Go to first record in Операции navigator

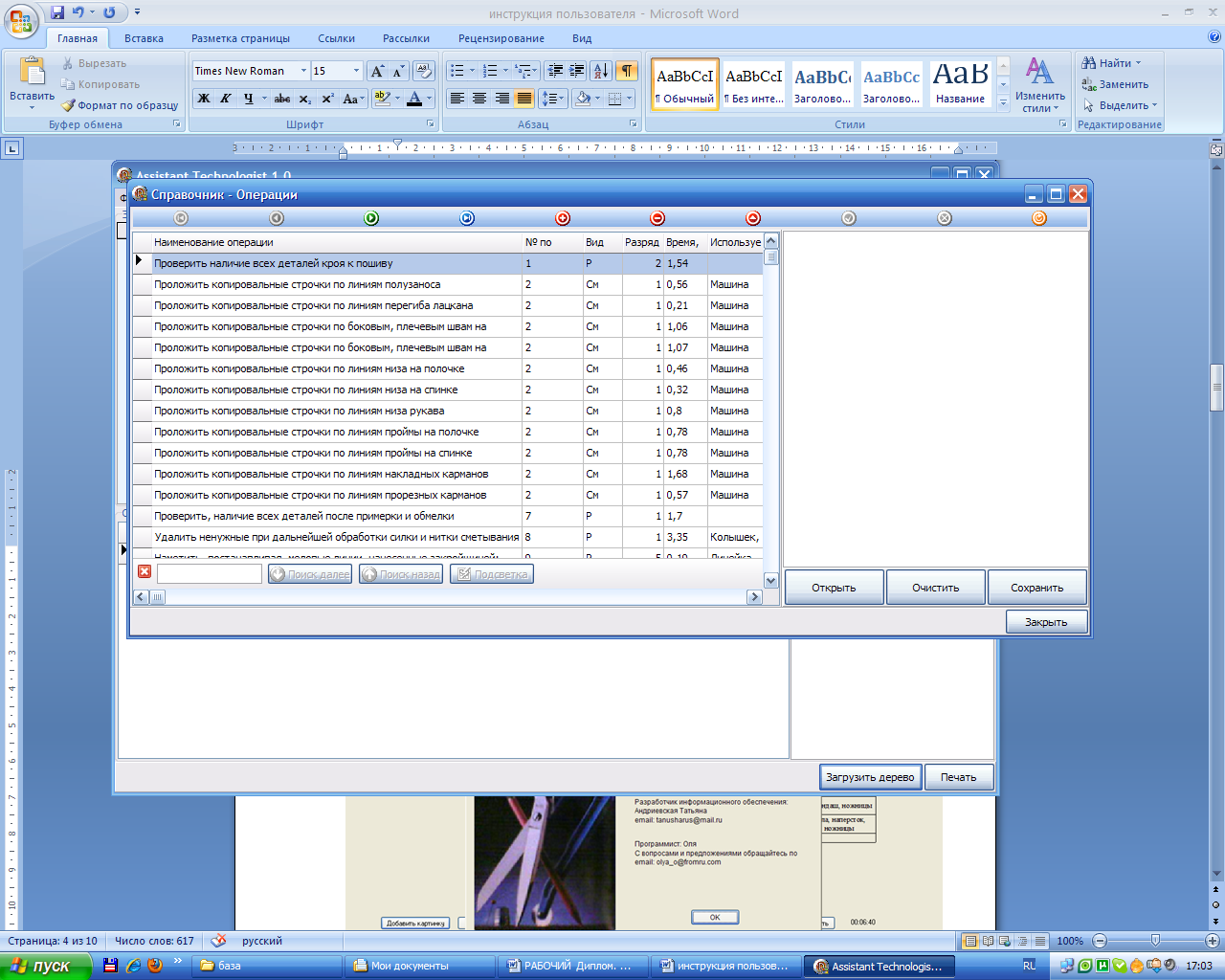pos(181,218)
